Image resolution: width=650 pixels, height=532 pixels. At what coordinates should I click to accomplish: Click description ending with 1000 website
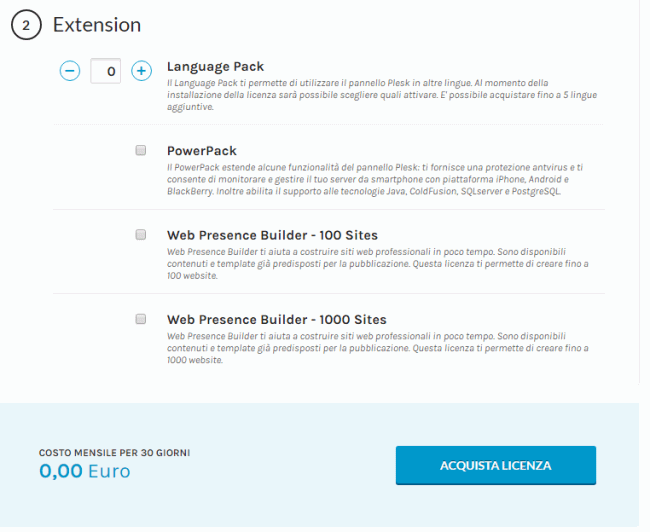(x=378, y=348)
